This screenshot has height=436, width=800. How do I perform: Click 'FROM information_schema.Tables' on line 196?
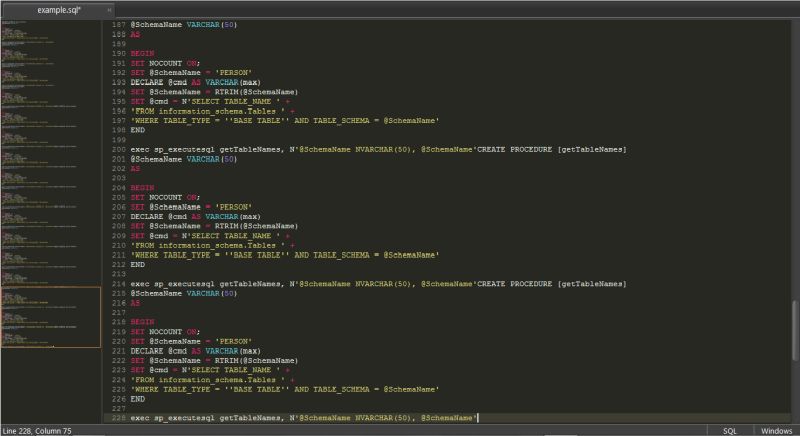coord(205,111)
